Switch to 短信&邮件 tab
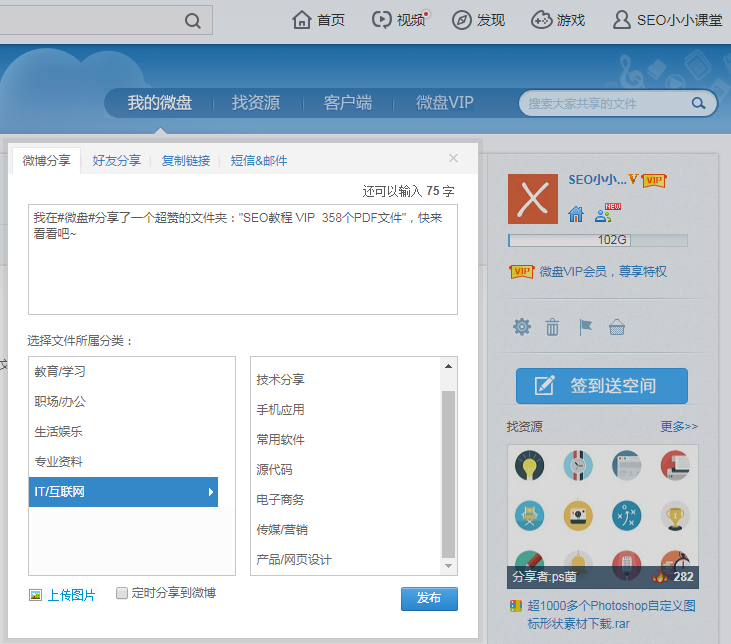 point(259,160)
